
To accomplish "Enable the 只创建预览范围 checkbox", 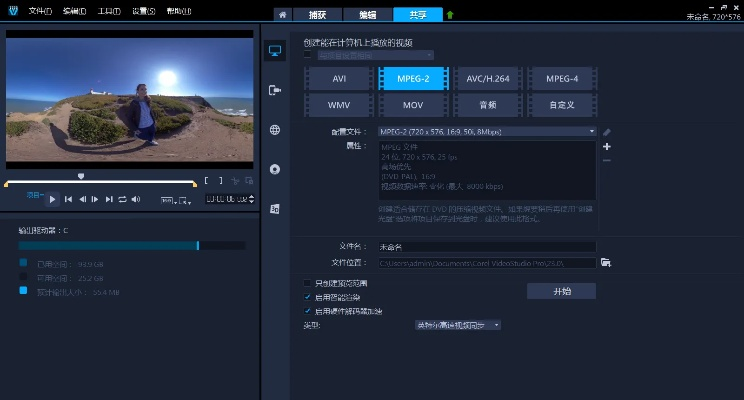I will tap(307, 283).
